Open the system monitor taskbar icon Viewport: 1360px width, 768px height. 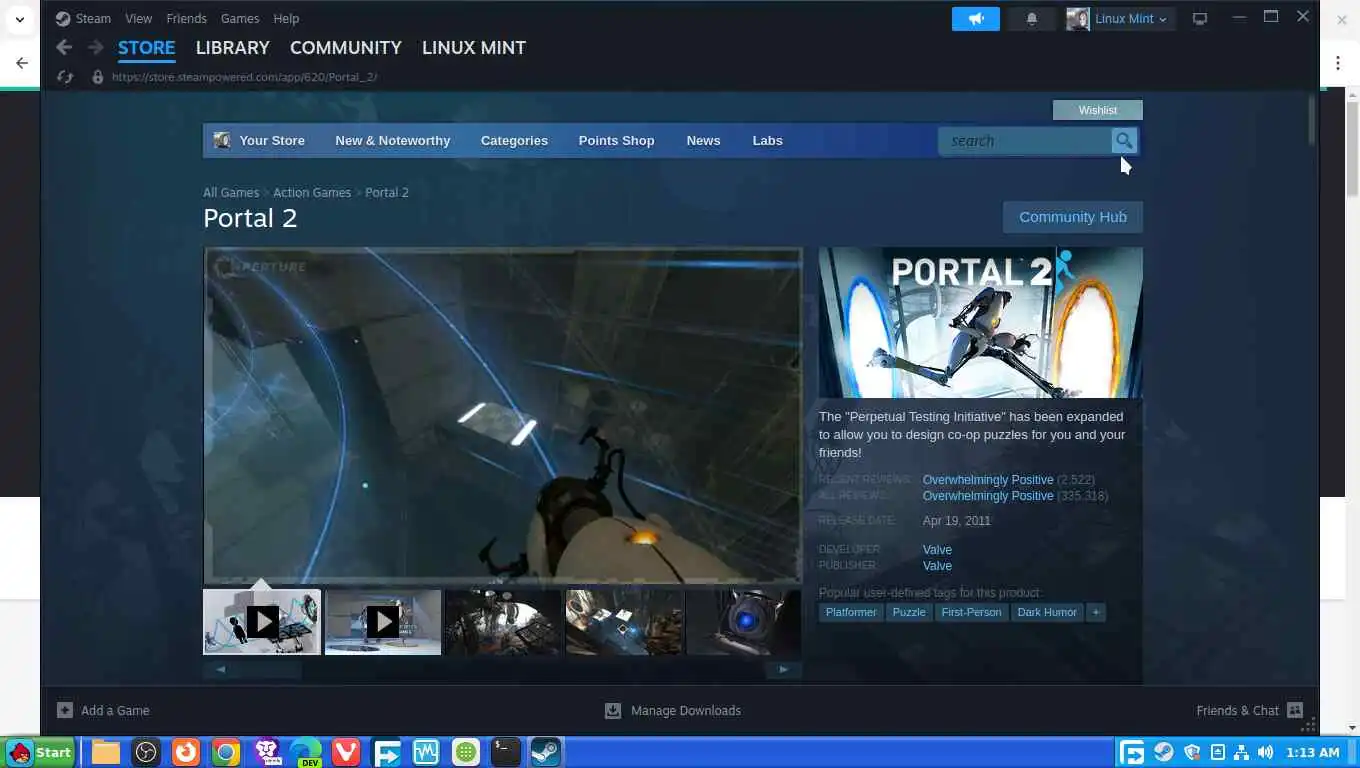pyautogui.click(x=426, y=752)
